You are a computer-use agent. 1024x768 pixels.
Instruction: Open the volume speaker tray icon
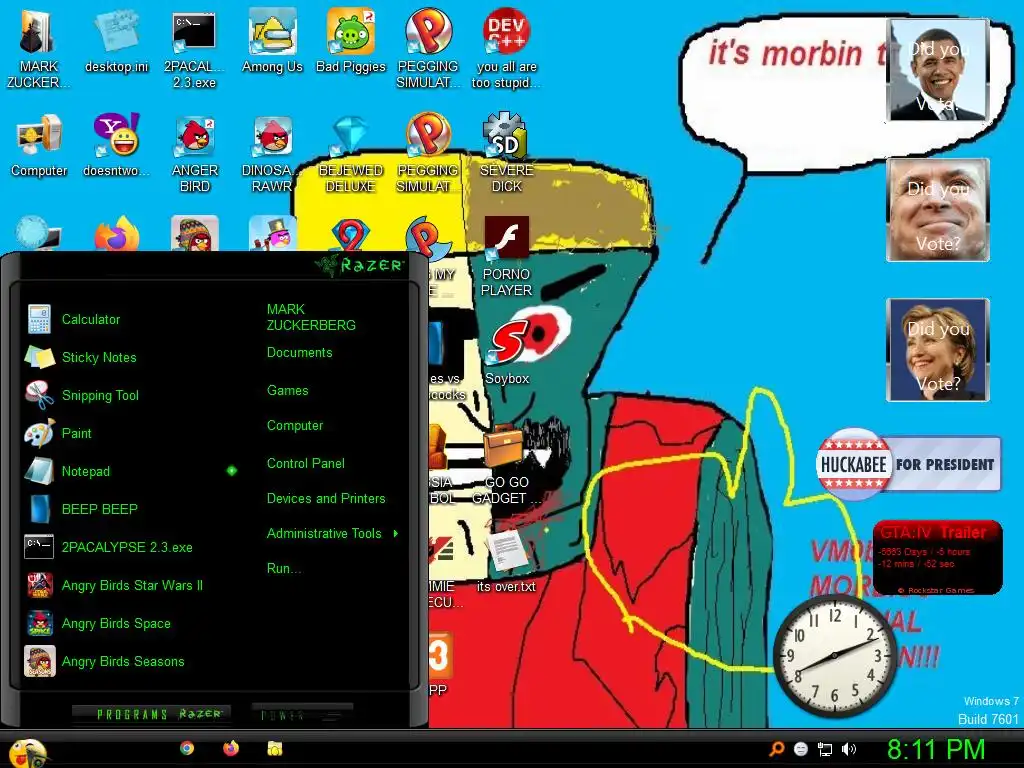tap(849, 749)
